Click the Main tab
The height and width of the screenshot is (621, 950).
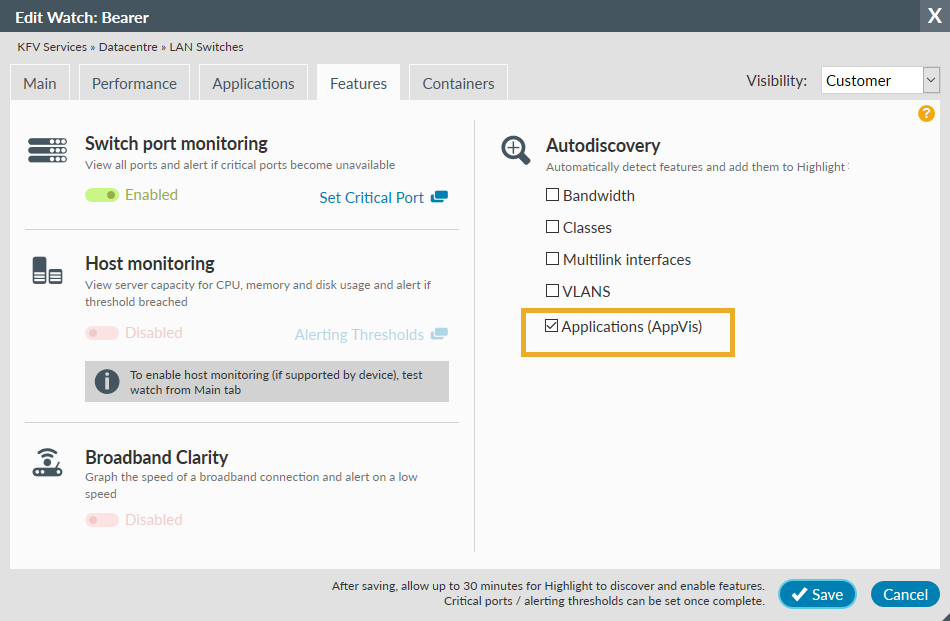(39, 82)
